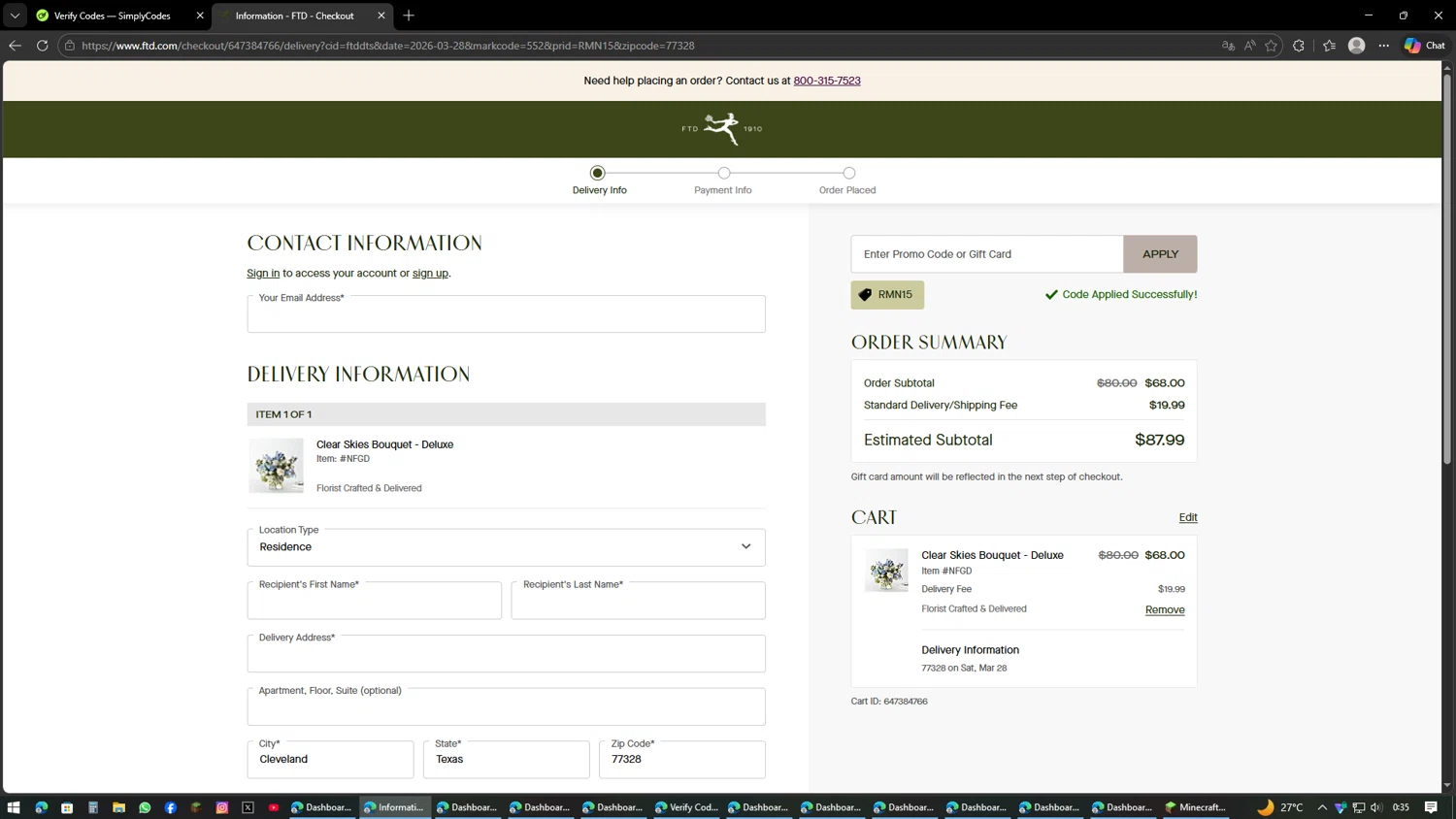Click the RMN15 promo code tag
The height and width of the screenshot is (819, 1456).
pyautogui.click(x=887, y=295)
